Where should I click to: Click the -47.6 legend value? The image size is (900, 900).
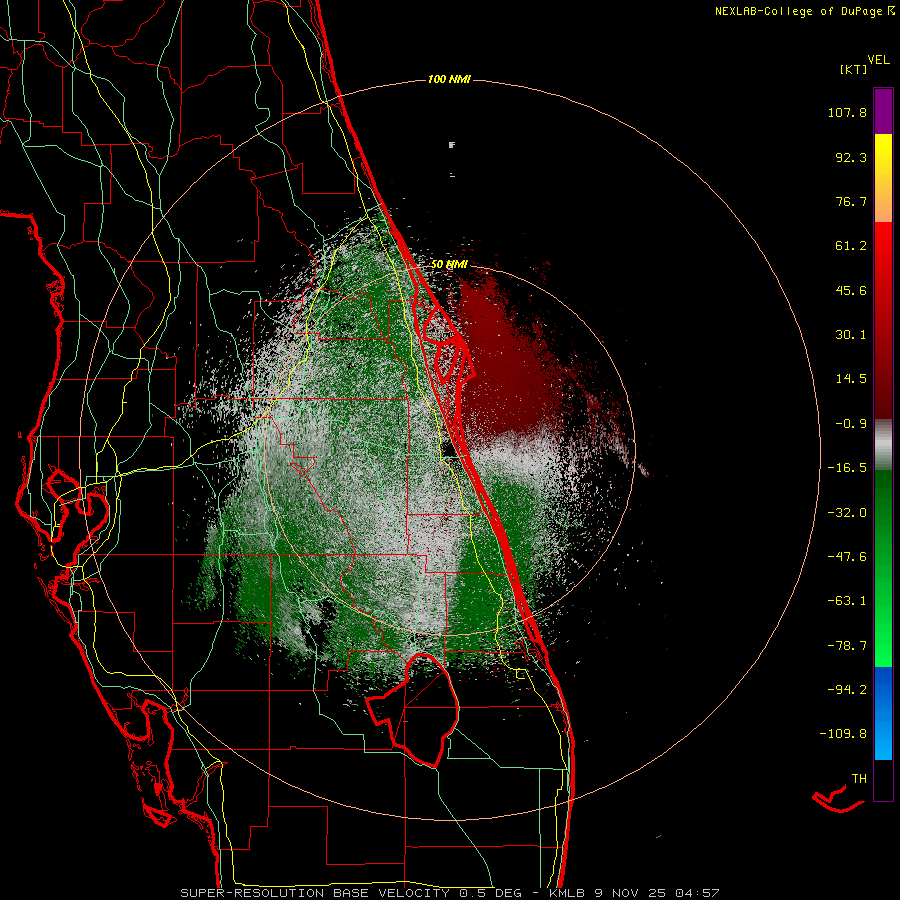847,557
